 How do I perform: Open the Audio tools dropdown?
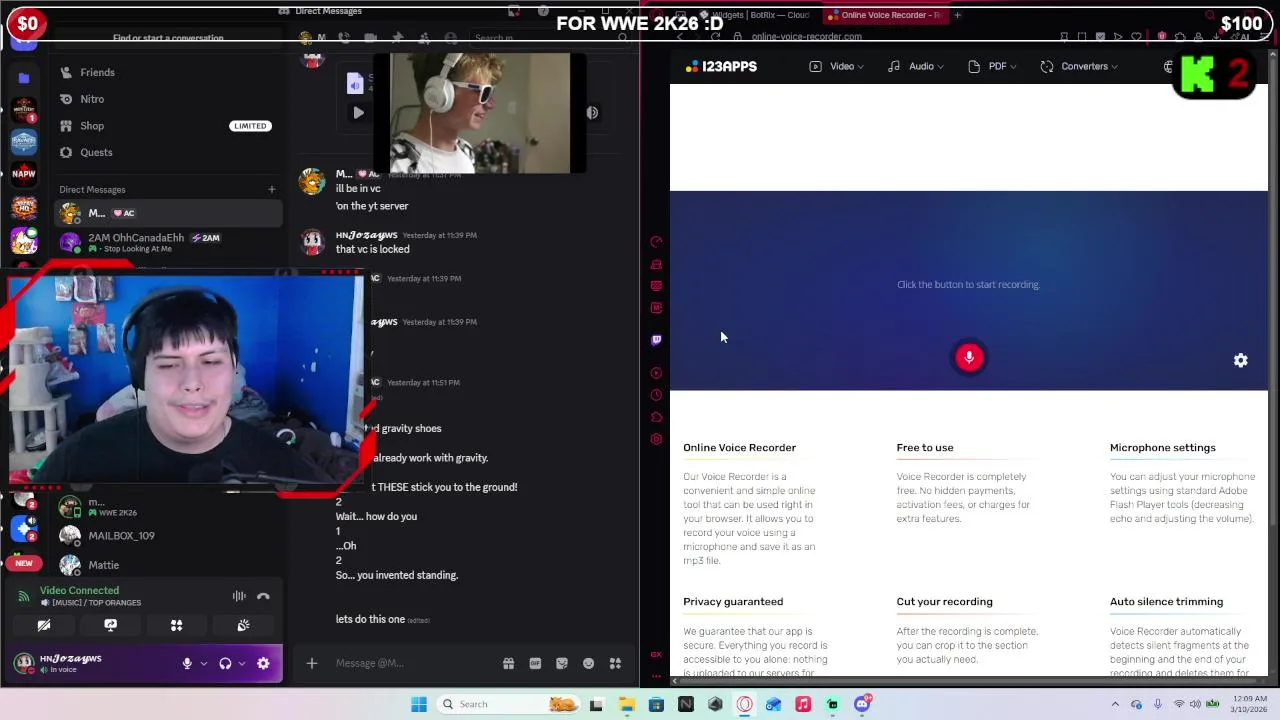(x=915, y=66)
